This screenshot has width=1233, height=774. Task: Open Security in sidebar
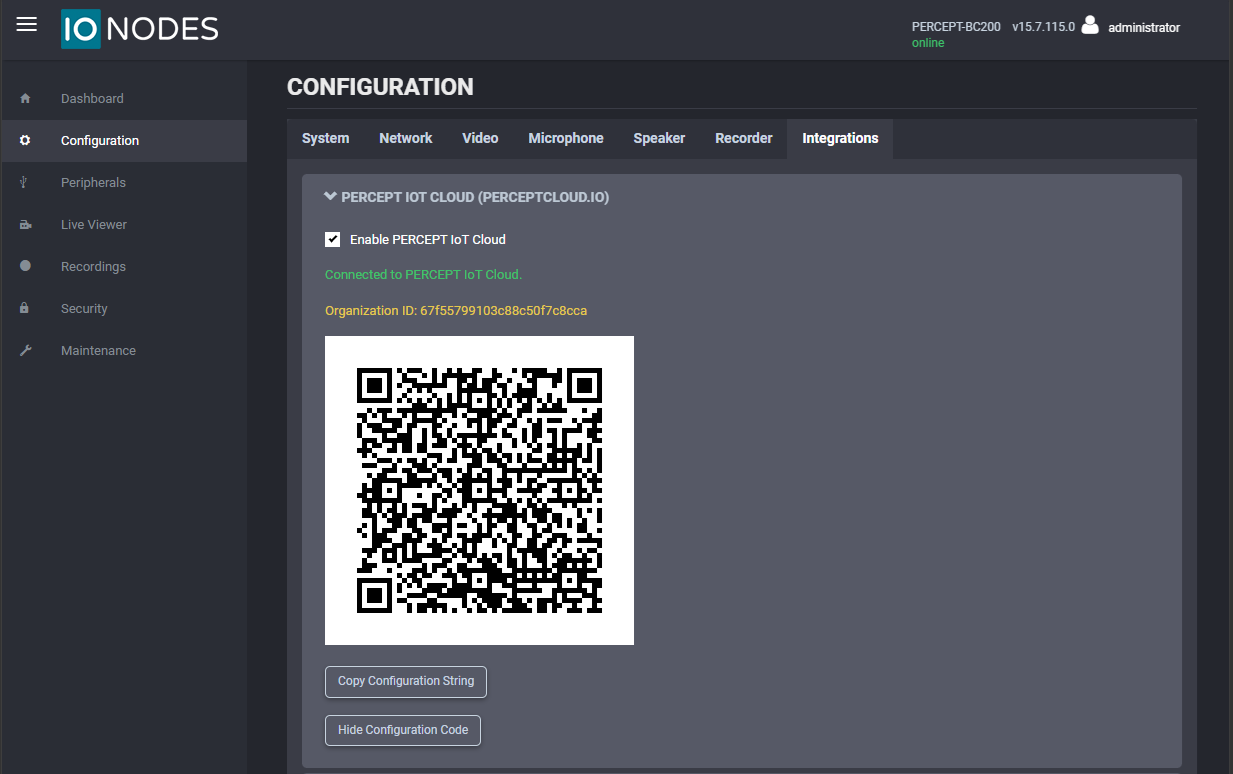124,309
